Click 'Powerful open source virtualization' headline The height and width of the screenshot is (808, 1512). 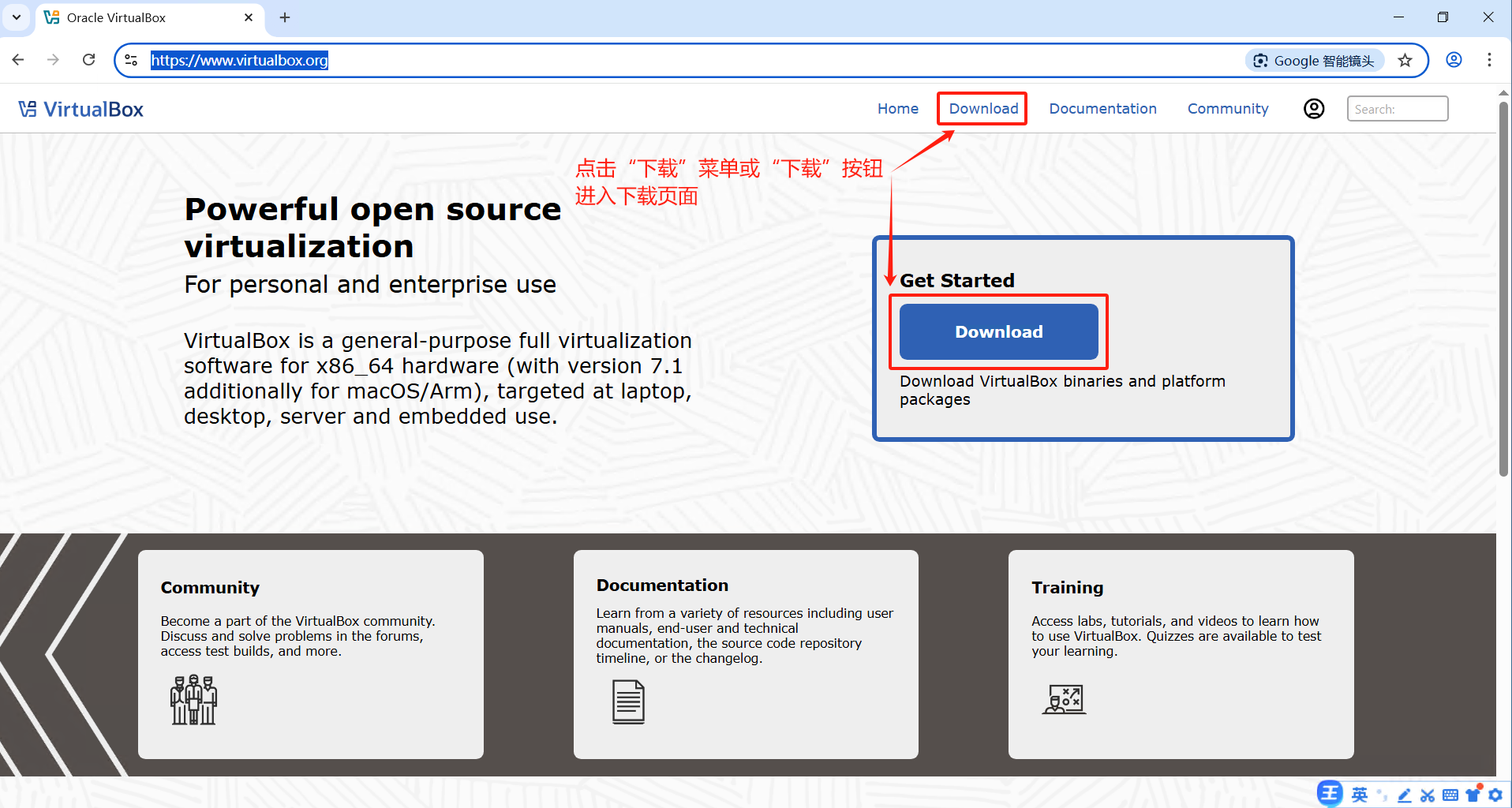click(x=372, y=228)
